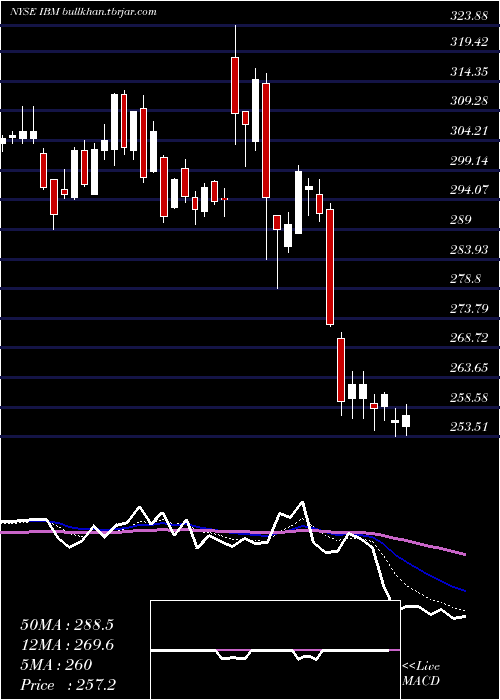Click the red candle at the chart's highest peak
The image size is (500, 700).
click(x=235, y=85)
